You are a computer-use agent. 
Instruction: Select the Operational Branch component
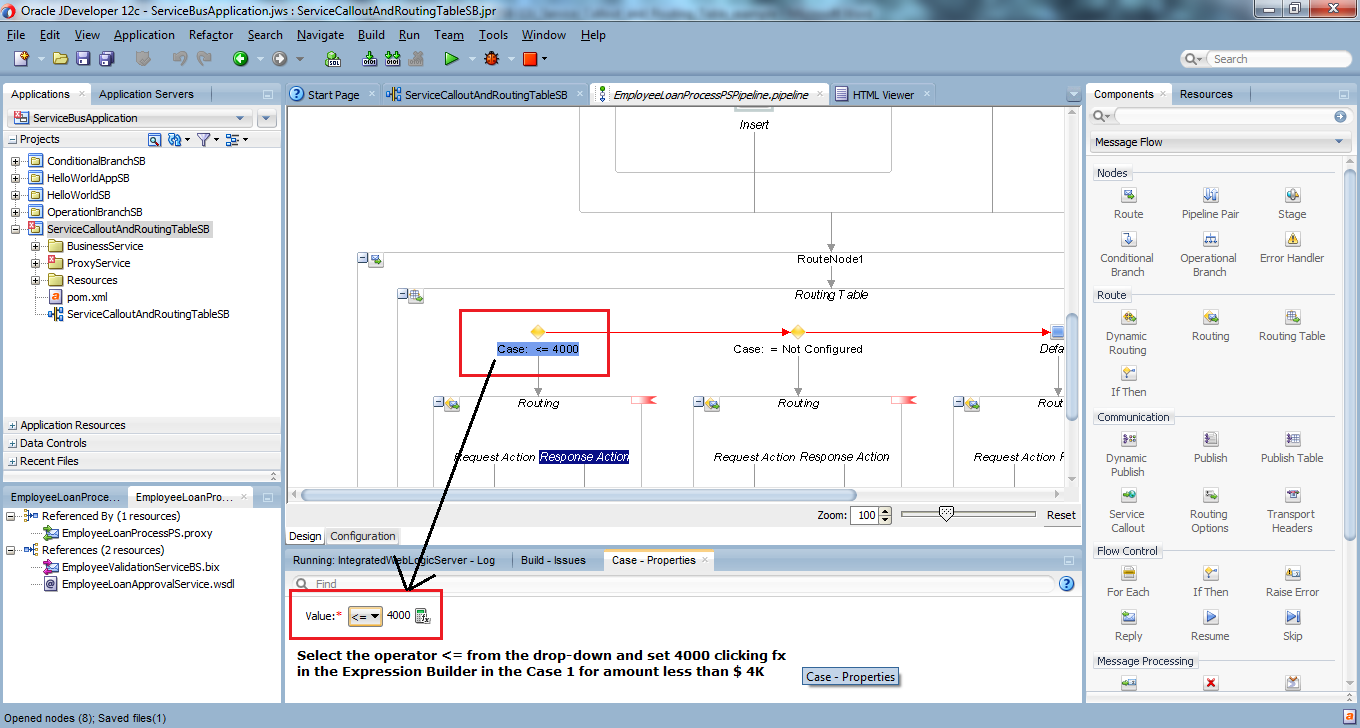1210,254
